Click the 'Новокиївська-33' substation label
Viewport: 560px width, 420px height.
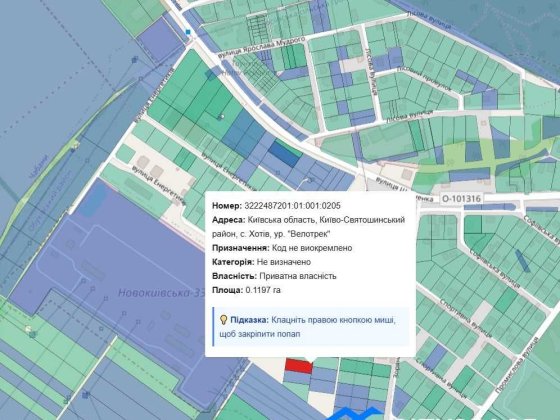pos(161,293)
